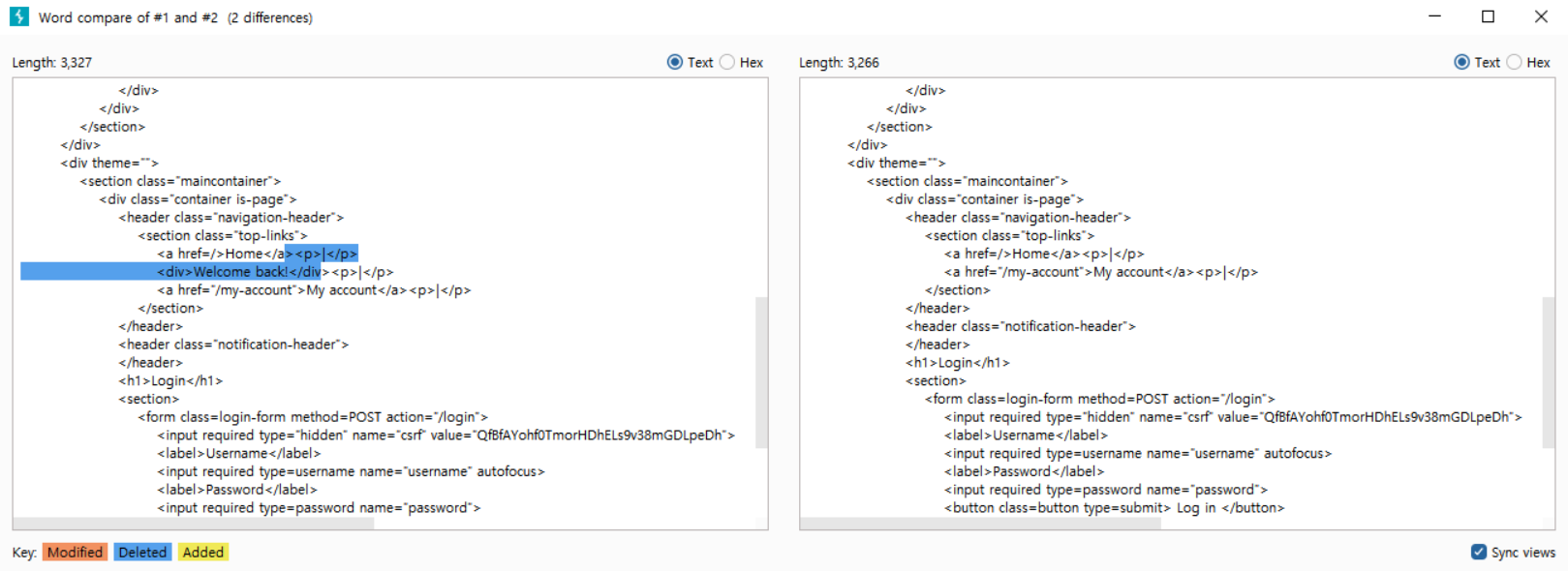Screen dimensions: 1568x571
Task: Click the button submit line in right pane
Action: point(1114,508)
